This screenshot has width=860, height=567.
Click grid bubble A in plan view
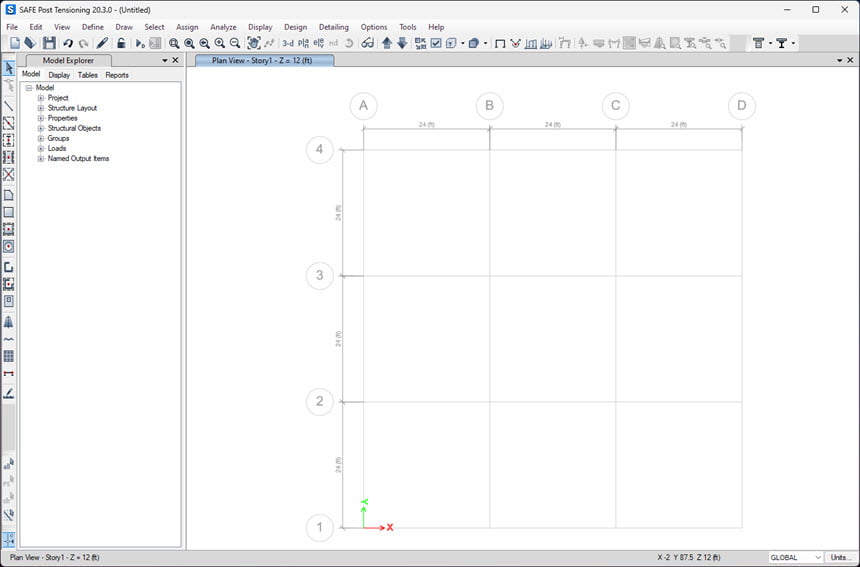coord(363,106)
